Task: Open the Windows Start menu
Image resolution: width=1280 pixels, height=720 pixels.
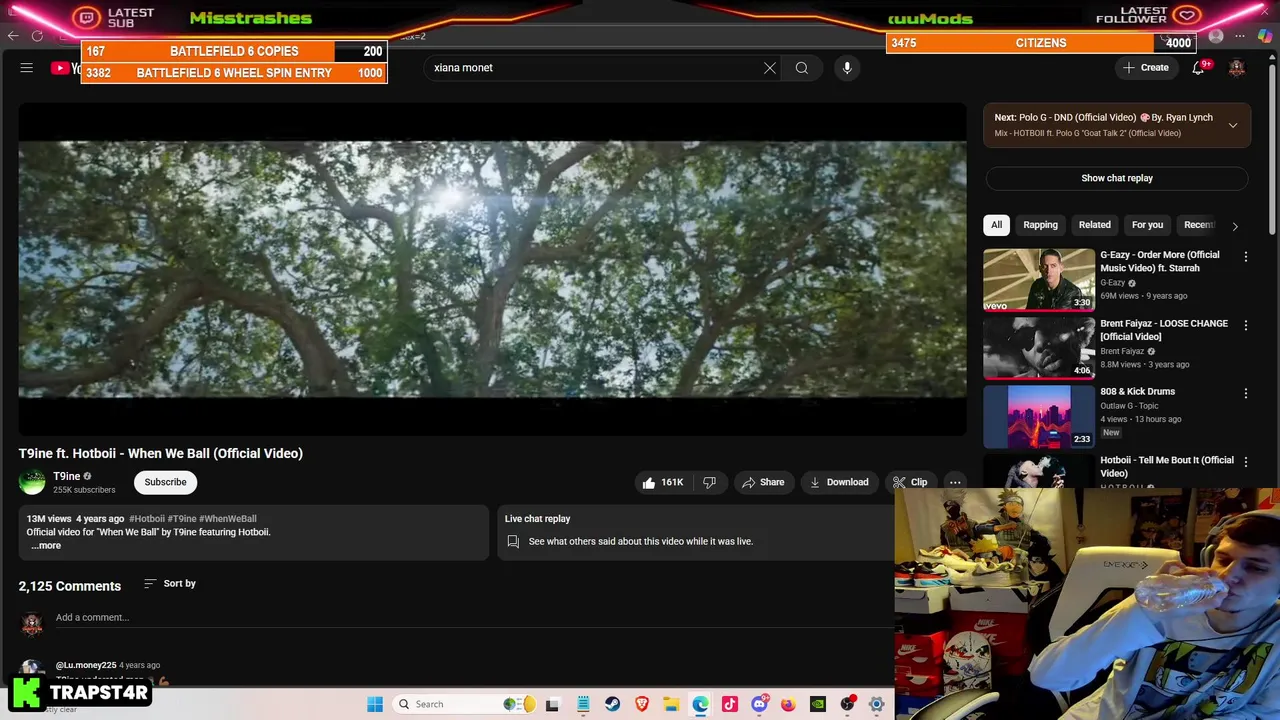Action: [x=375, y=704]
